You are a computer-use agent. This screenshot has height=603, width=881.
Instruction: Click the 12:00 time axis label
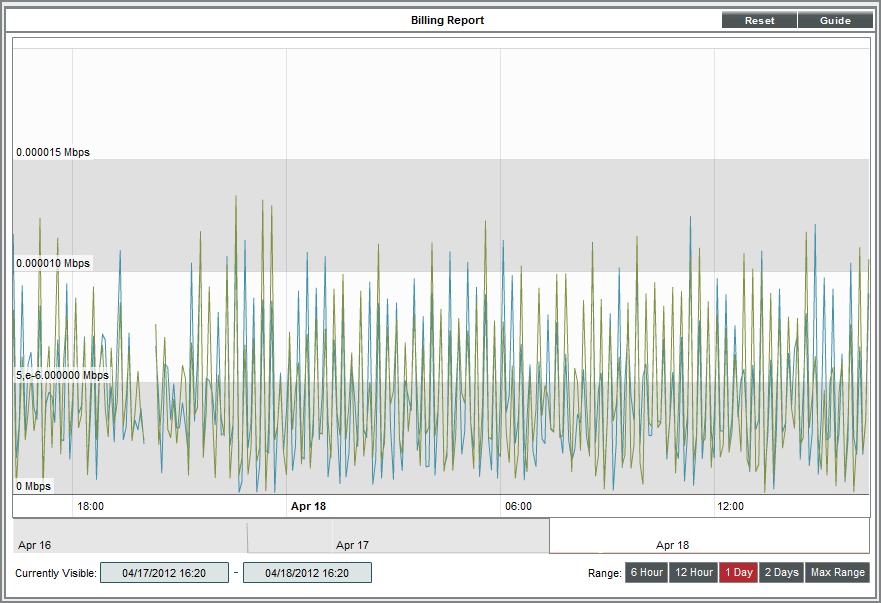point(730,506)
